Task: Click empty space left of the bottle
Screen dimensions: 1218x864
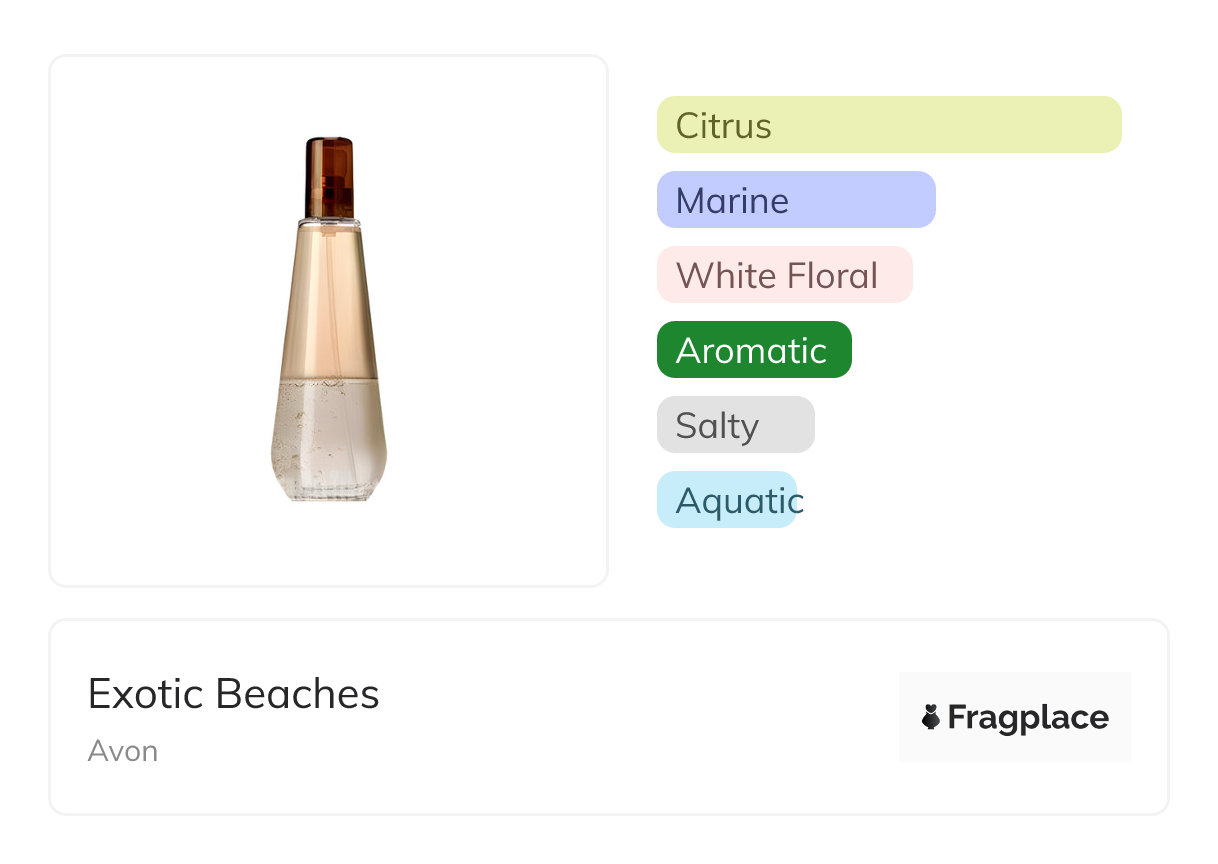Action: pos(150,320)
